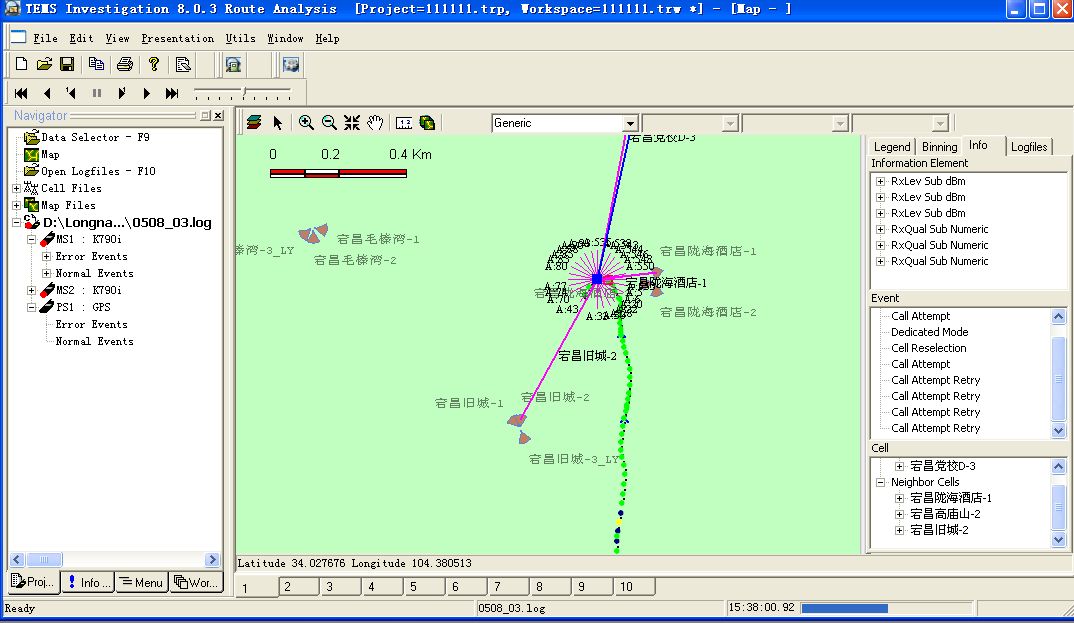Collapse the 0508_03.log logfile node

pyautogui.click(x=16, y=222)
